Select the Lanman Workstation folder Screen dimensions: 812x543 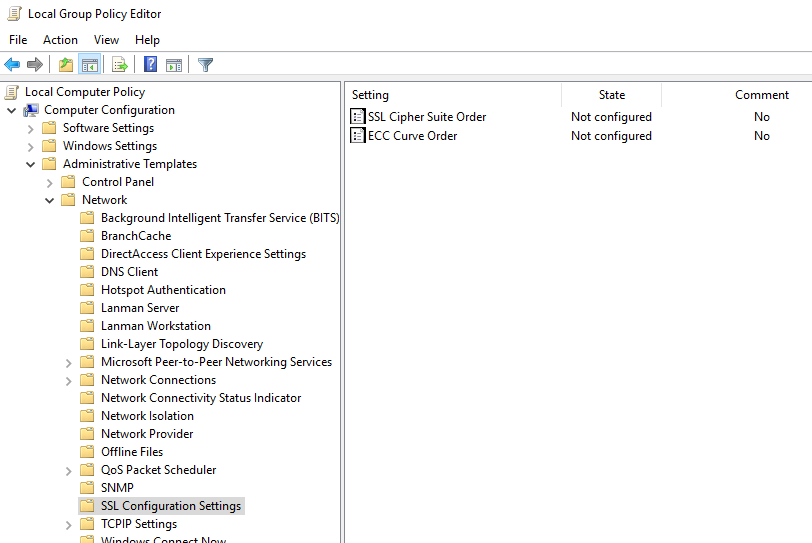point(156,326)
